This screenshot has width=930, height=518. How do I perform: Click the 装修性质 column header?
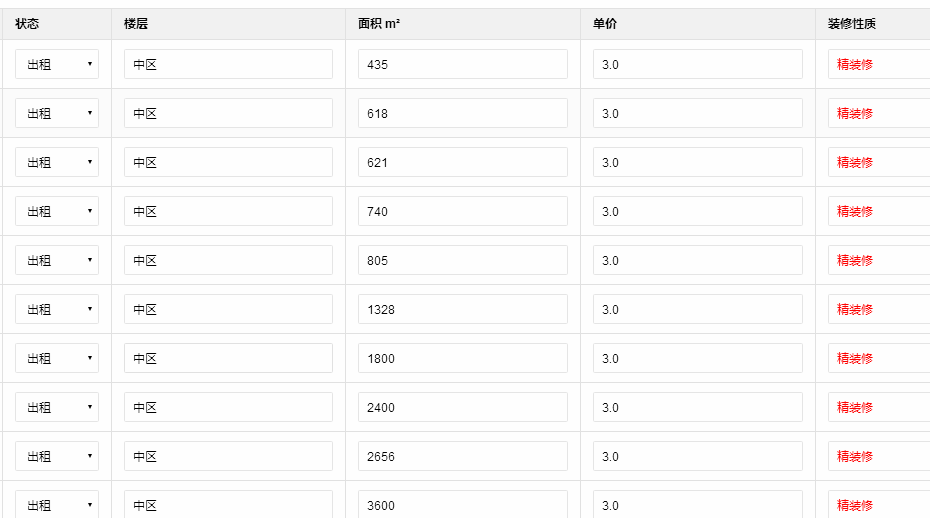[x=851, y=24]
